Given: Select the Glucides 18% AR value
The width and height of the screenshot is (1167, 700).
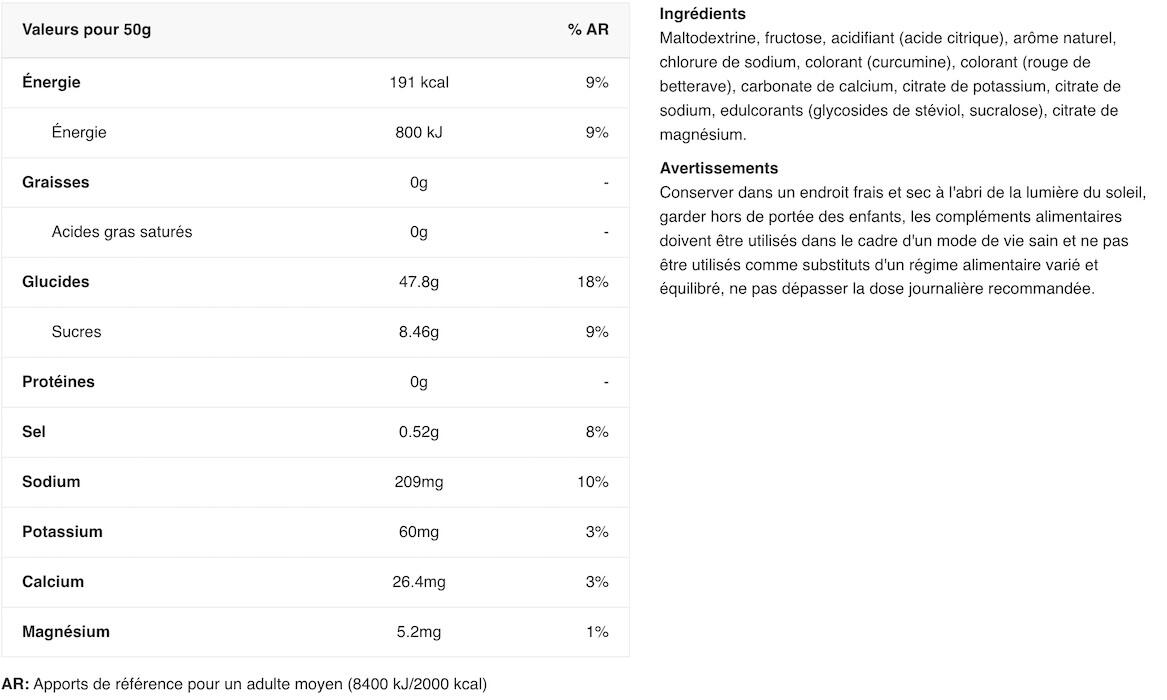Looking at the screenshot, I should coord(593,282).
